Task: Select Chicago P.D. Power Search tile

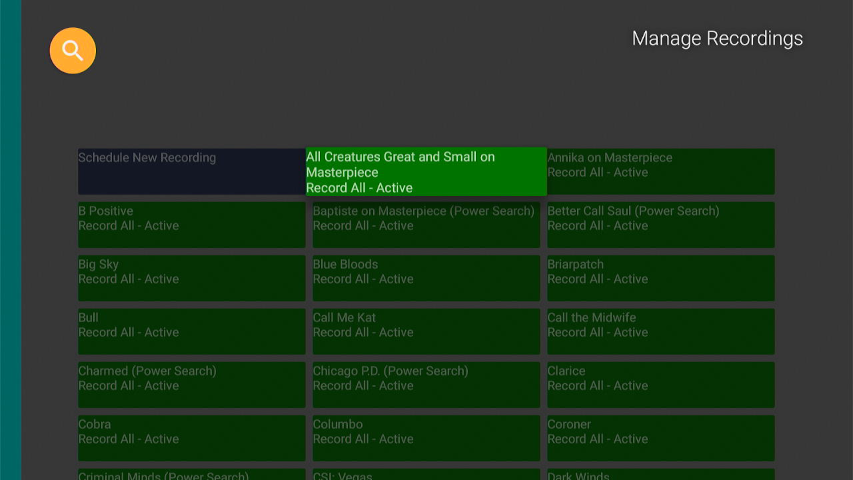Action: pos(426,385)
